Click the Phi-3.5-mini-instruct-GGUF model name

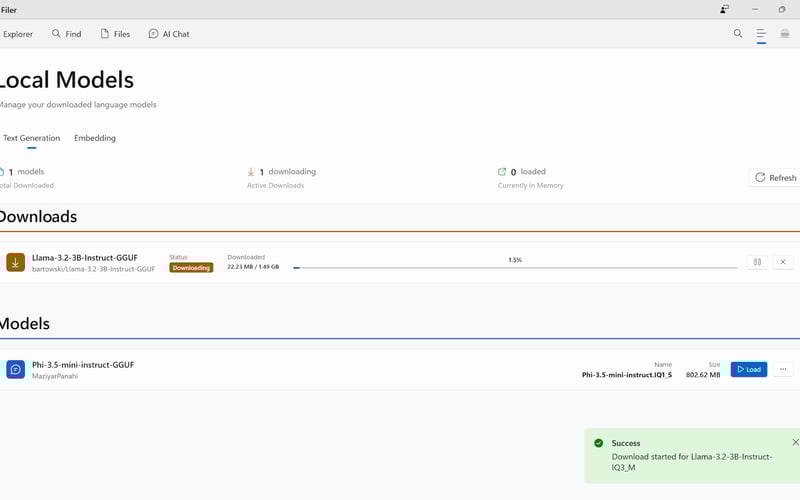(83, 365)
